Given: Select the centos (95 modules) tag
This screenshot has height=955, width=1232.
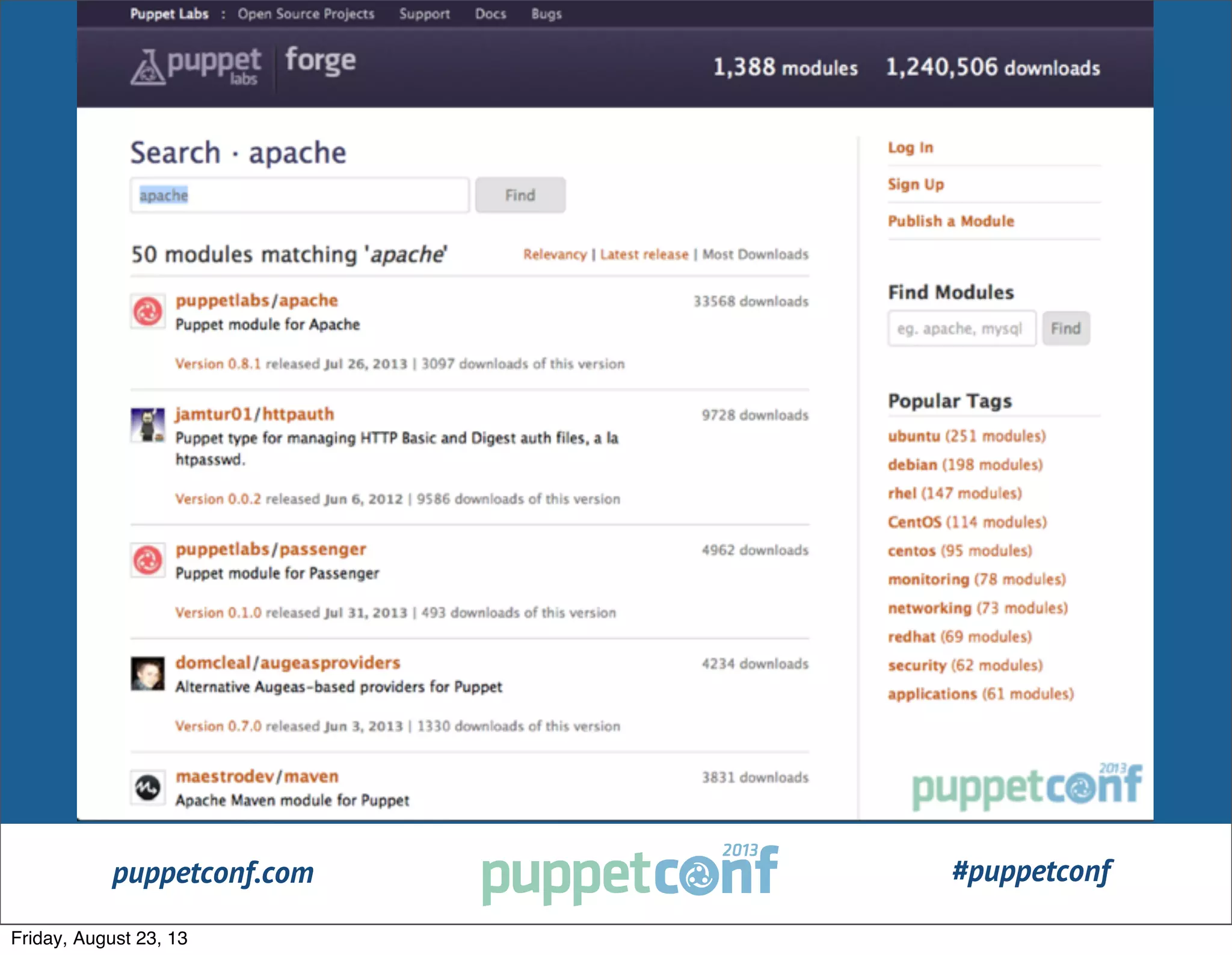Looking at the screenshot, I should coord(959,551).
